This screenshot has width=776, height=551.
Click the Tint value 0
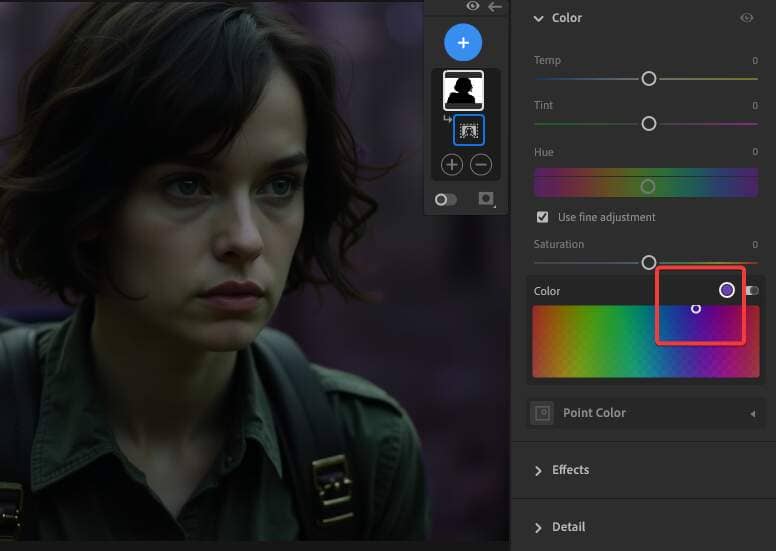click(755, 105)
